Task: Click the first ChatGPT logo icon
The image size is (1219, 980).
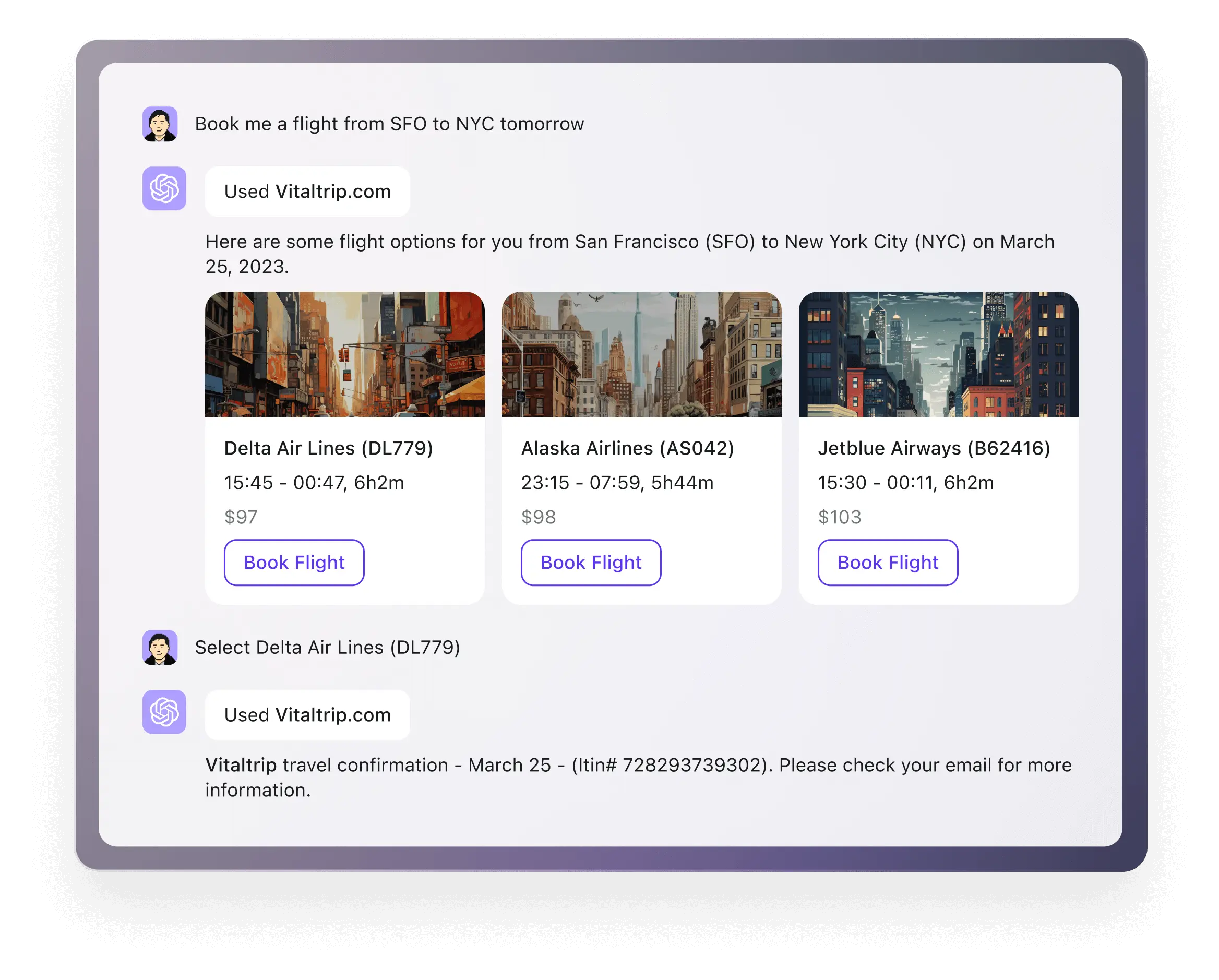Action: [x=164, y=188]
